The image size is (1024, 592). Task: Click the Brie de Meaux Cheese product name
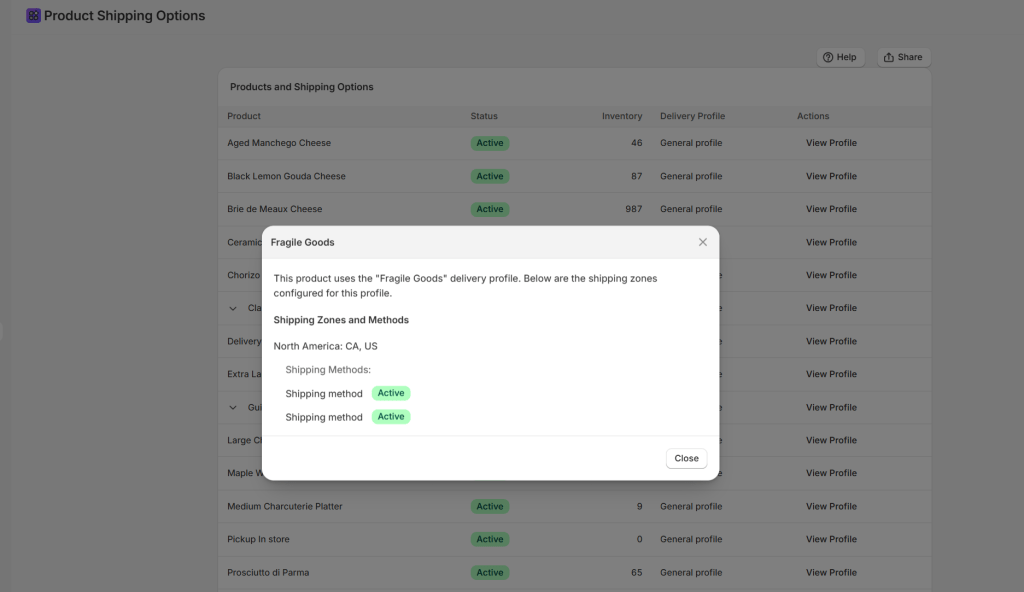275,209
